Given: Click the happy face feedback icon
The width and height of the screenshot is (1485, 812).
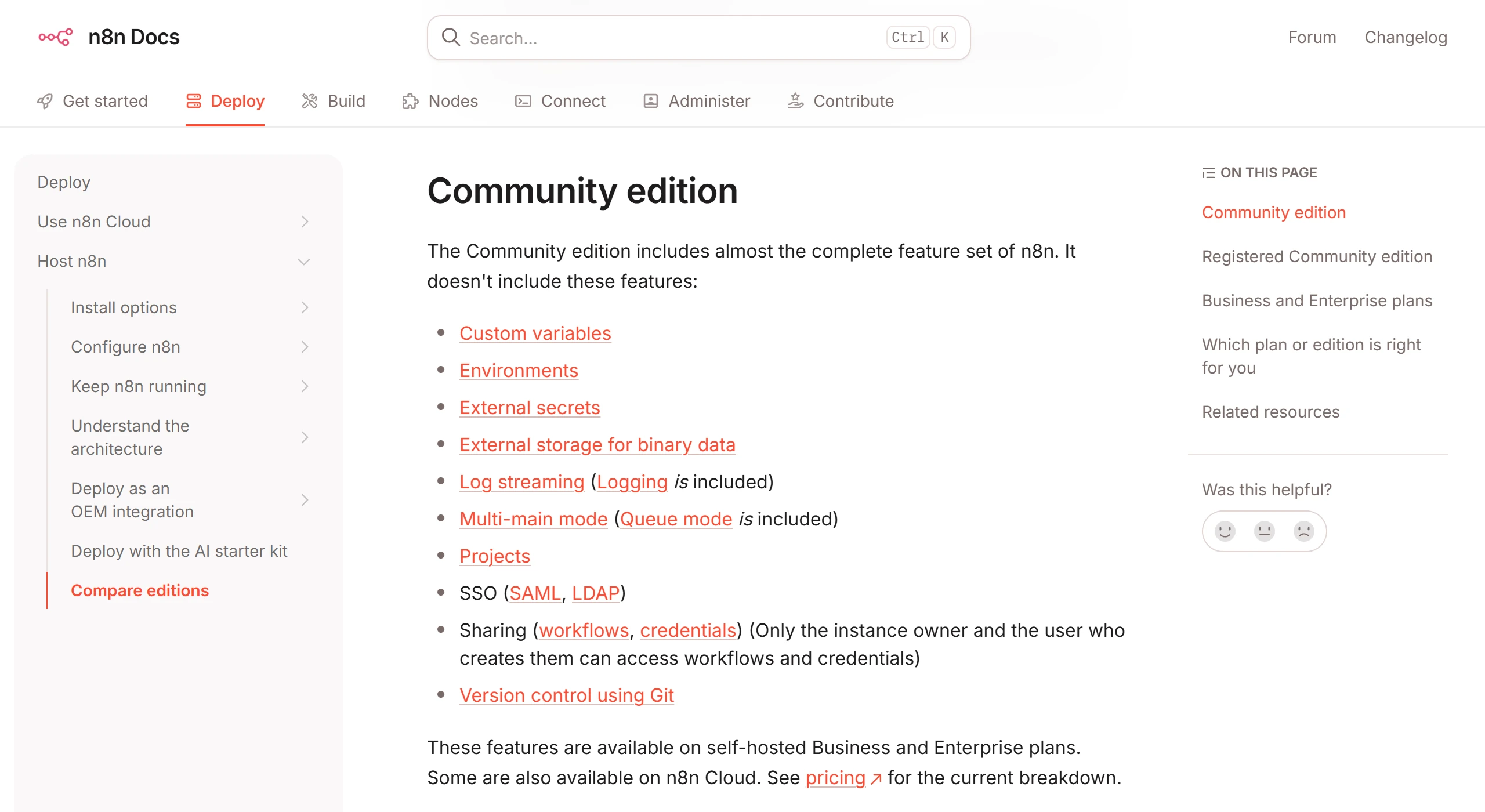Looking at the screenshot, I should click(1225, 531).
